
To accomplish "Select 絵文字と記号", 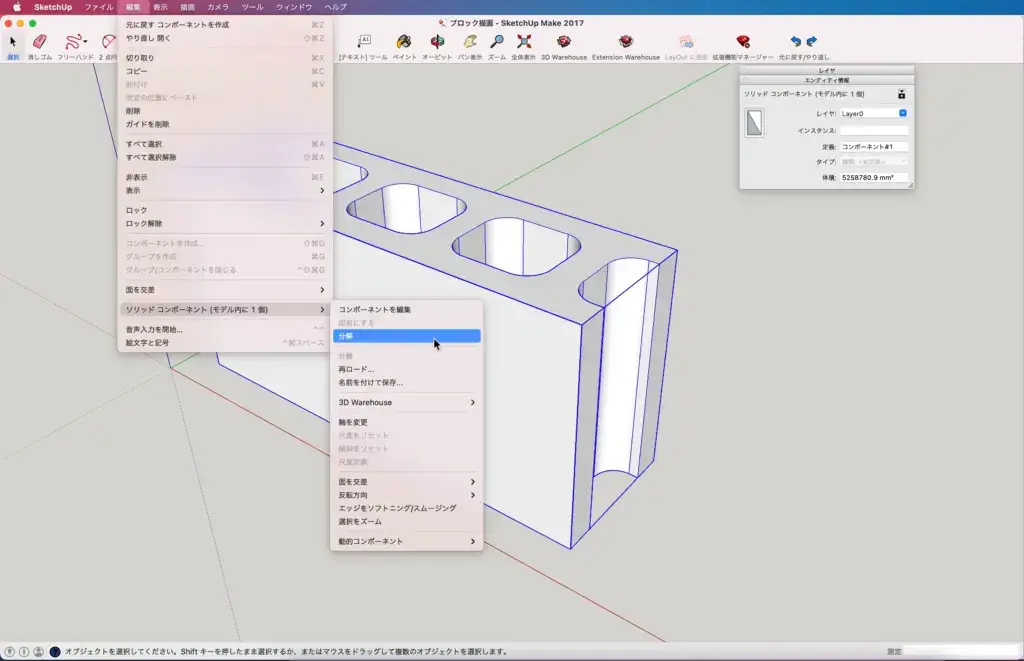I will (x=224, y=342).
